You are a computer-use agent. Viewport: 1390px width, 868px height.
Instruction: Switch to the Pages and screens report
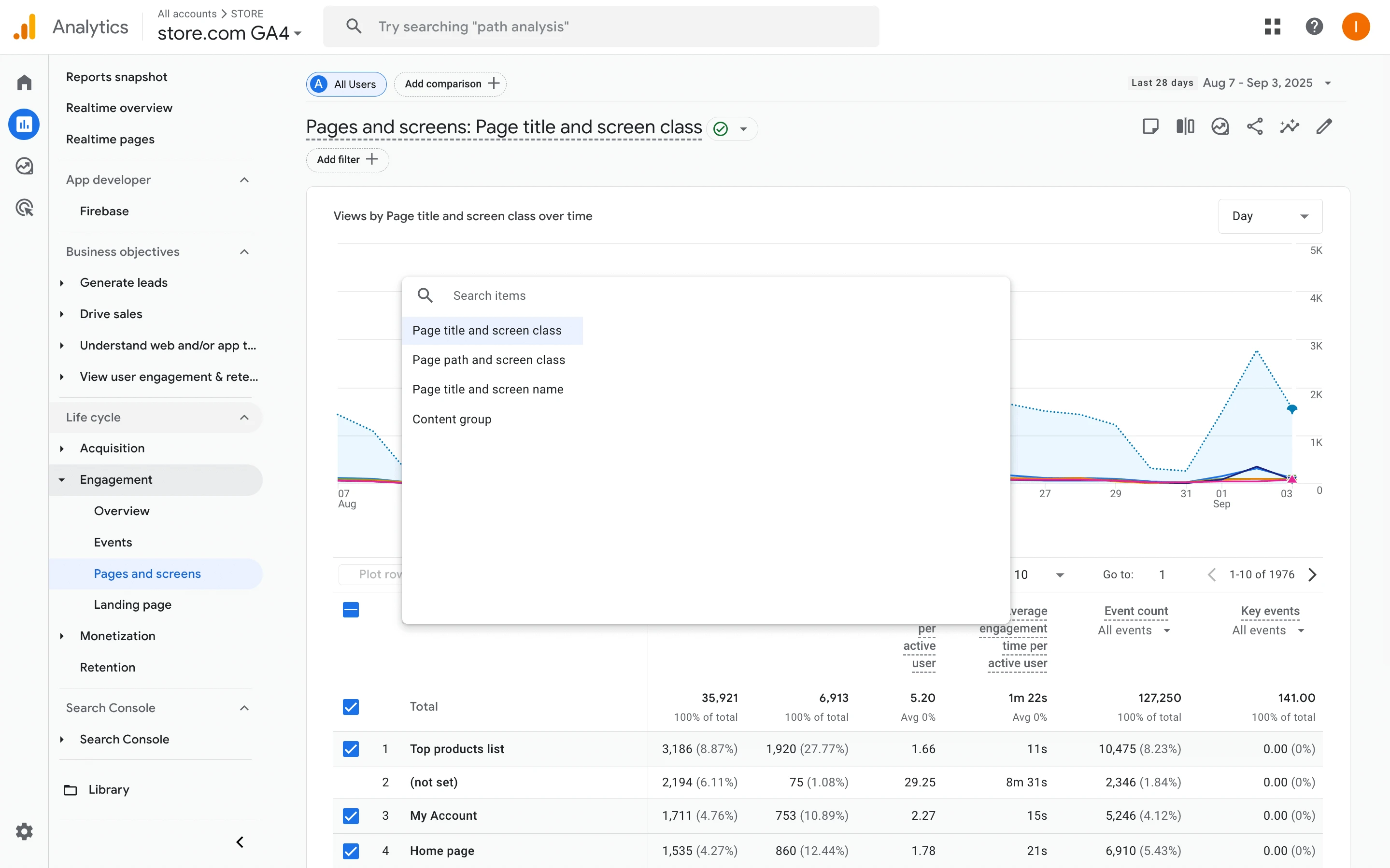click(x=147, y=573)
